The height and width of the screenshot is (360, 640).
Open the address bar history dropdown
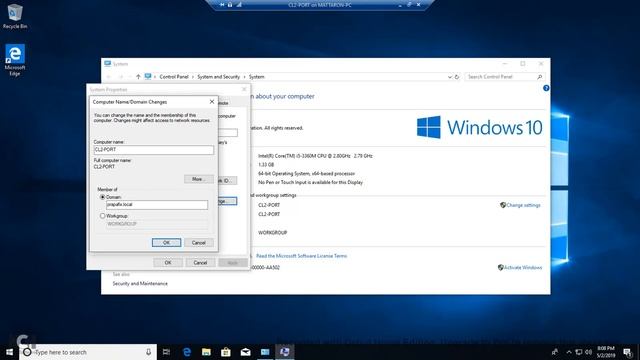coord(449,77)
